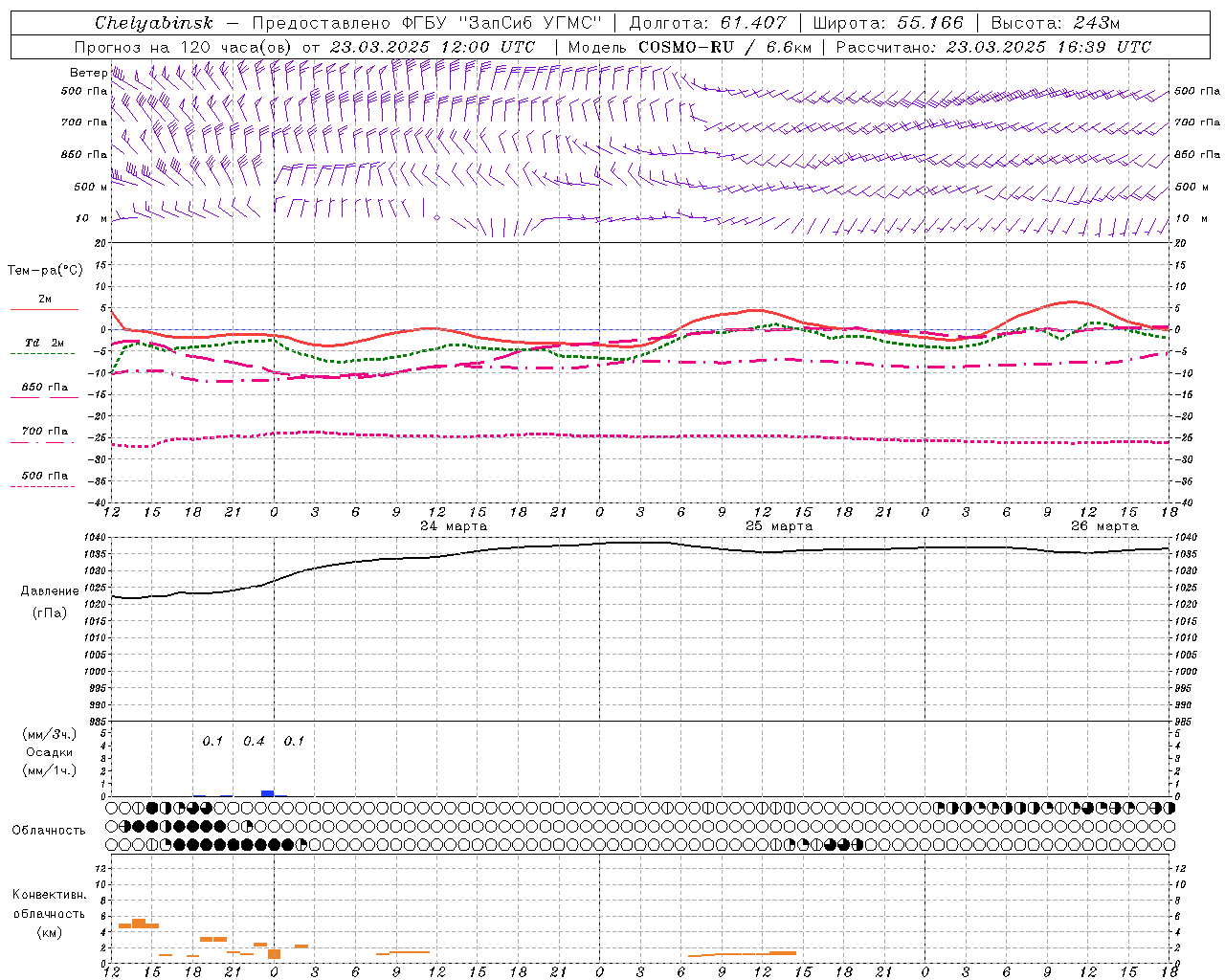Screen dimensions: 1225x980
Task: Click the Облачность panel label
Action: [x=49, y=830]
